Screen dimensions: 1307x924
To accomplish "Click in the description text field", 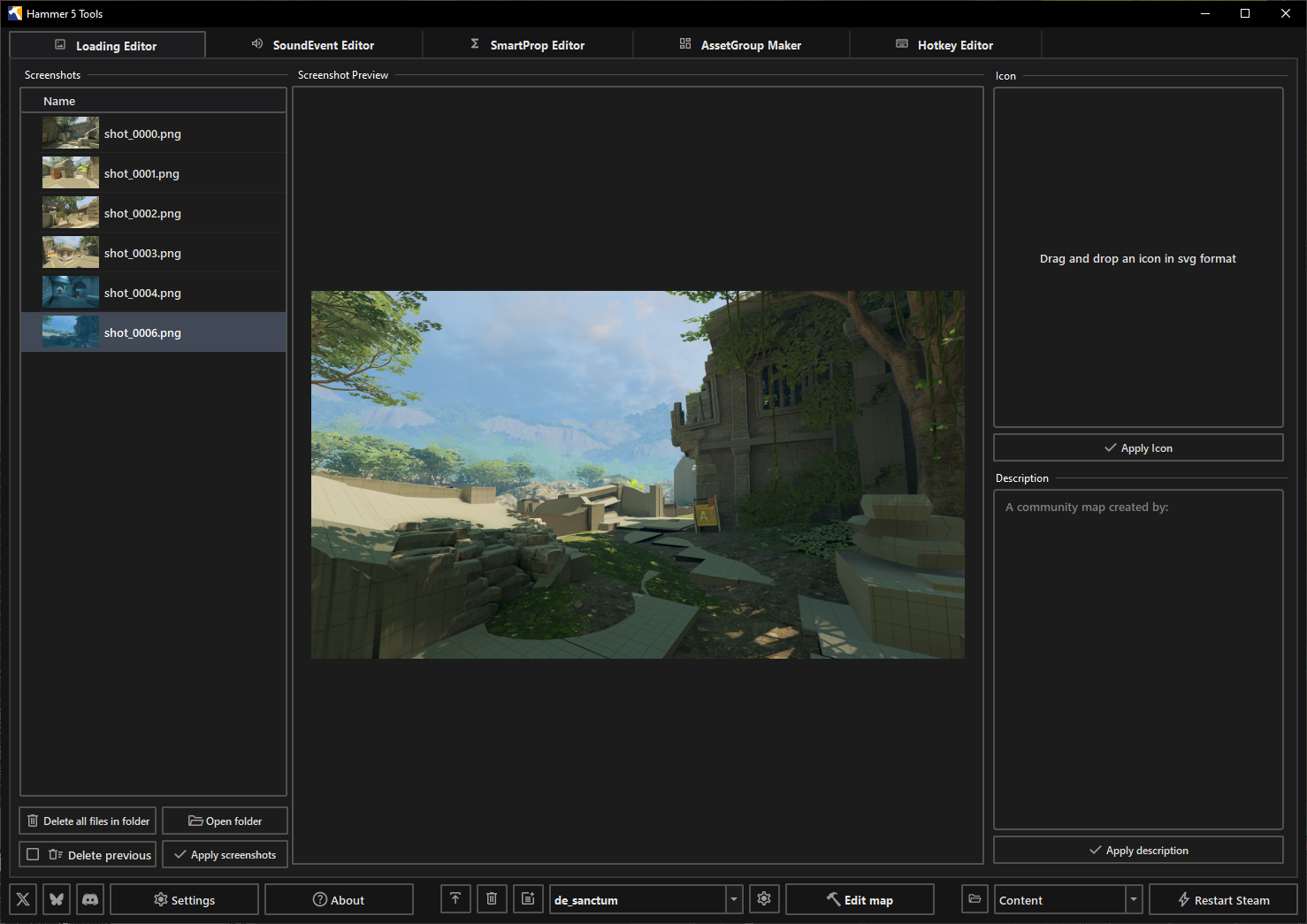I will (1138, 660).
